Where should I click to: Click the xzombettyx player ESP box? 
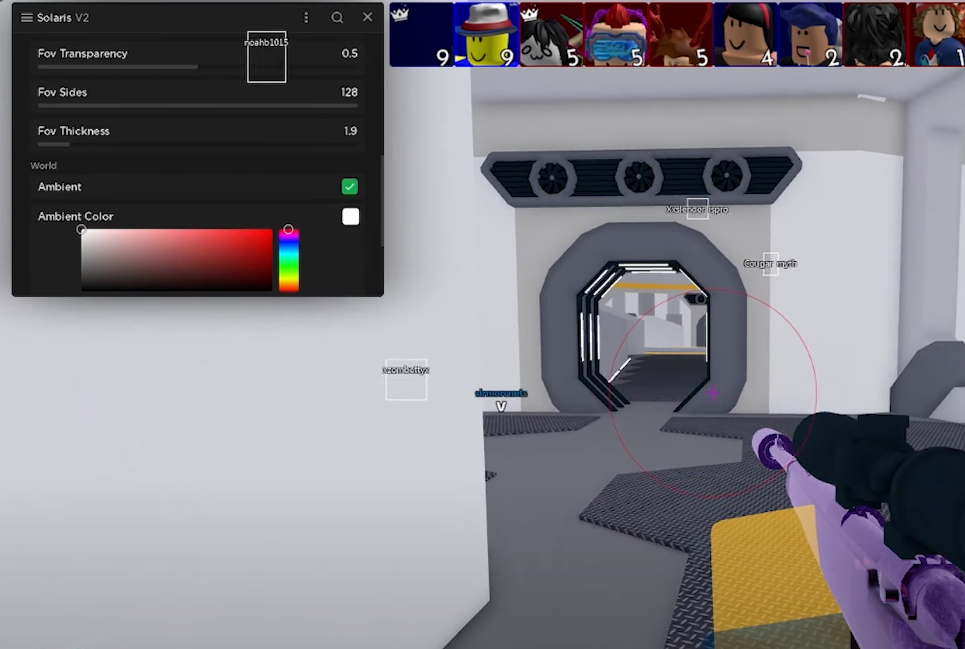pos(406,380)
